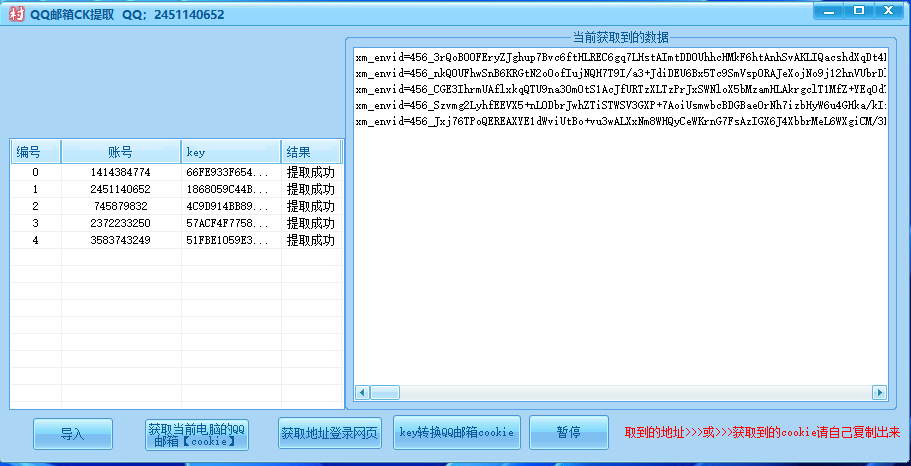Viewport: 911px width, 466px height.
Task: Click the 账号 column header
Action: [120, 152]
